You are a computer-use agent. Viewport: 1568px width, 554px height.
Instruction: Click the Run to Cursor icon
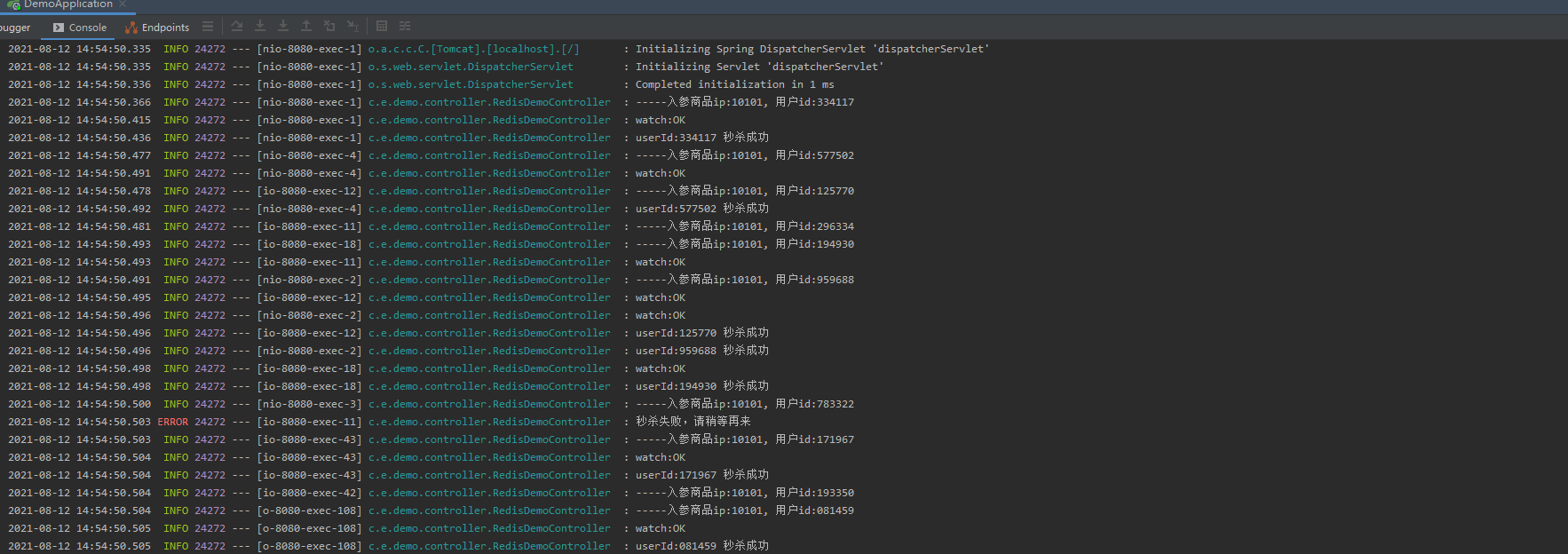click(352, 27)
